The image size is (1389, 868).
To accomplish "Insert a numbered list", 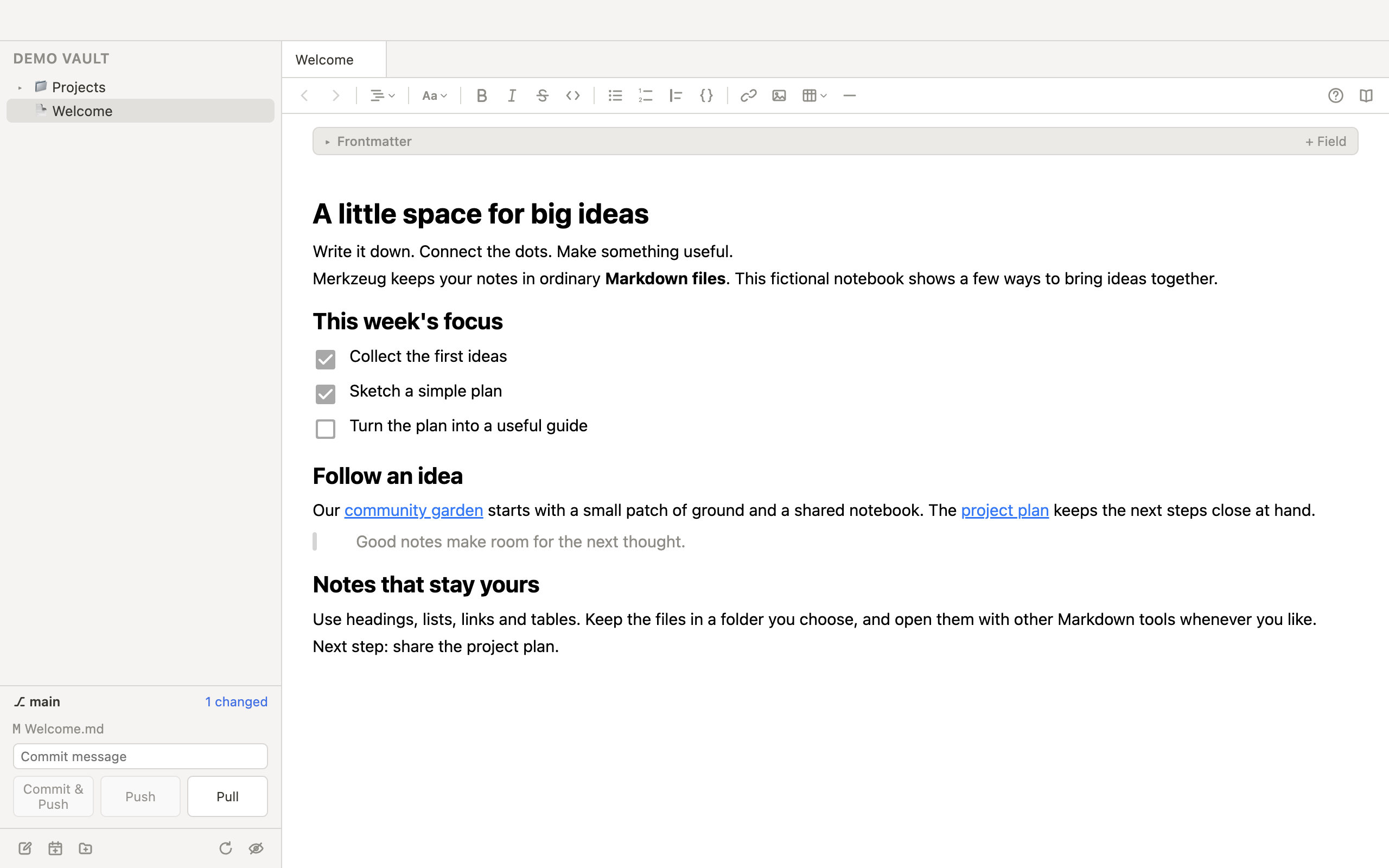I will point(646,95).
